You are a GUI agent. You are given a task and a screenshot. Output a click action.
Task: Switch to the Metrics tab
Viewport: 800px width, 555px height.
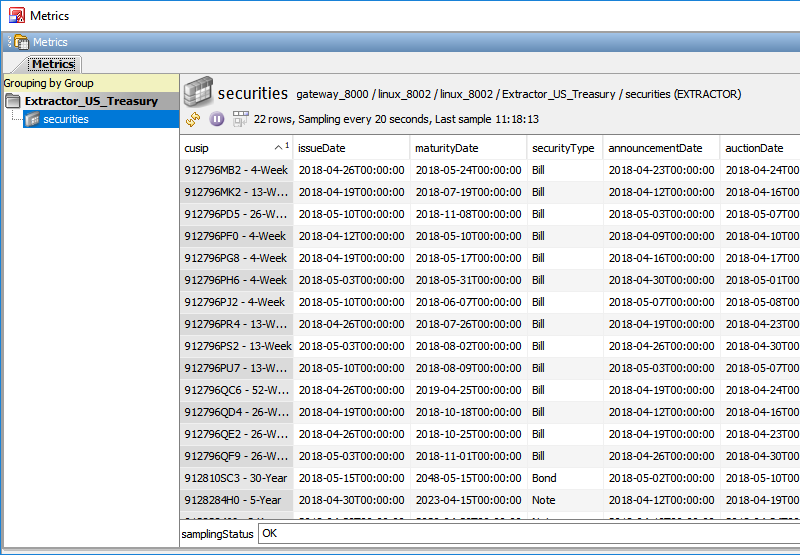click(x=53, y=64)
